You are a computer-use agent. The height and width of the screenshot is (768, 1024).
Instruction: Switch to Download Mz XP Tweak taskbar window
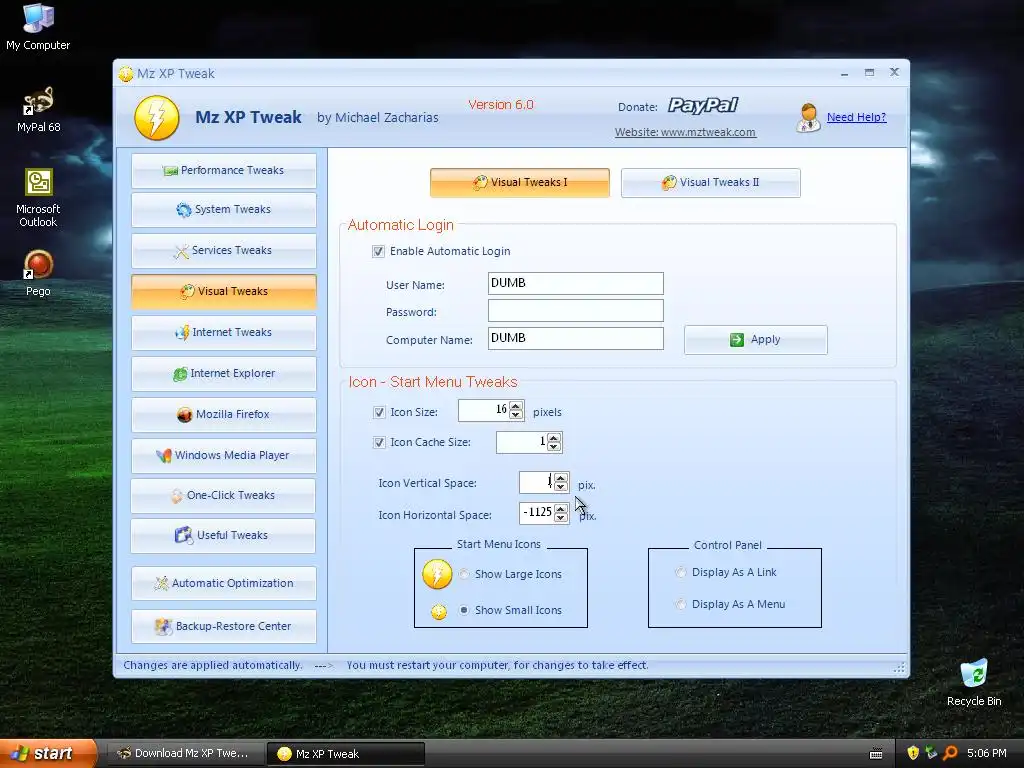point(185,754)
